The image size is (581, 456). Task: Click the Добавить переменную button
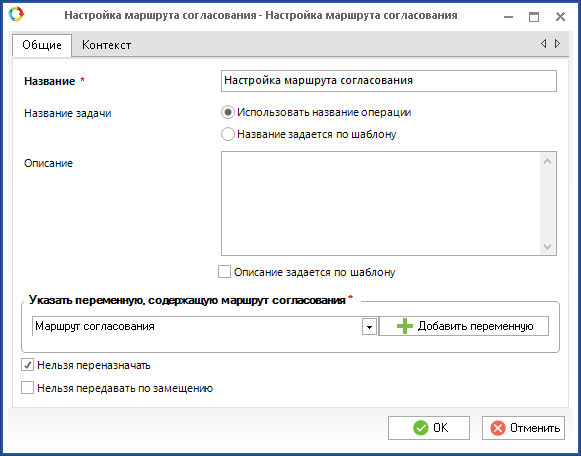click(464, 326)
